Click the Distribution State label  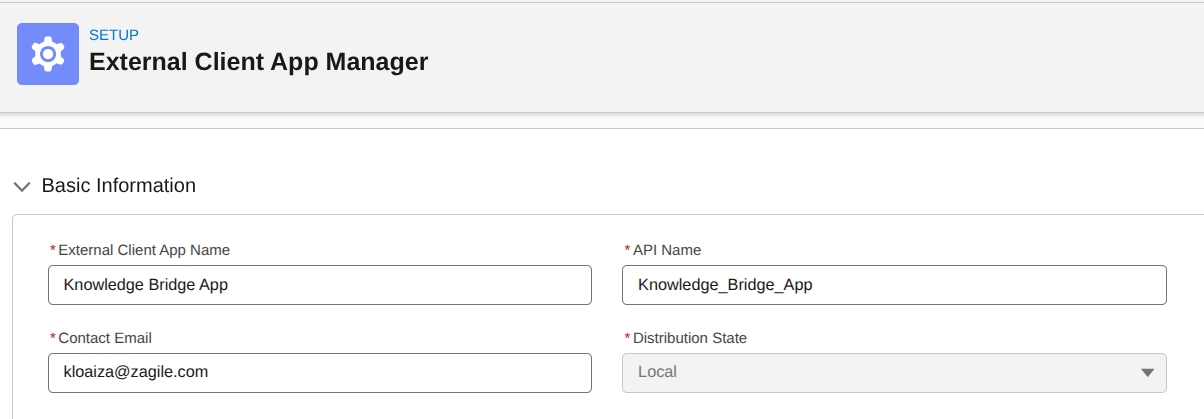coord(690,338)
